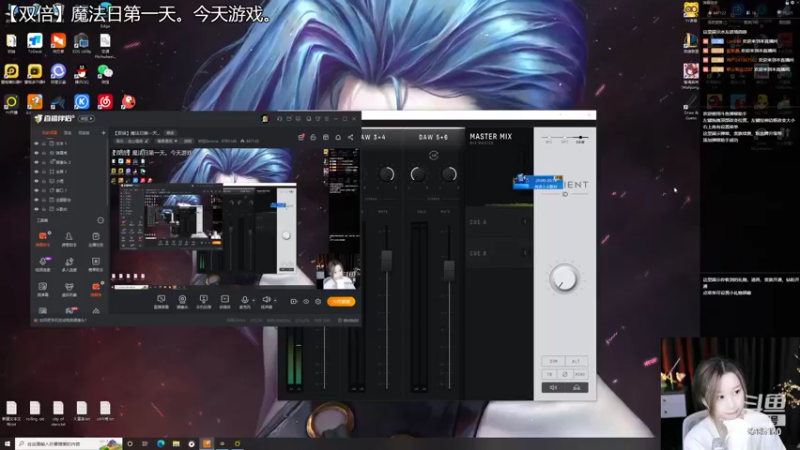The image size is (800, 450).
Task: Launch the QQ penguin desktop icon
Action: coord(81,72)
